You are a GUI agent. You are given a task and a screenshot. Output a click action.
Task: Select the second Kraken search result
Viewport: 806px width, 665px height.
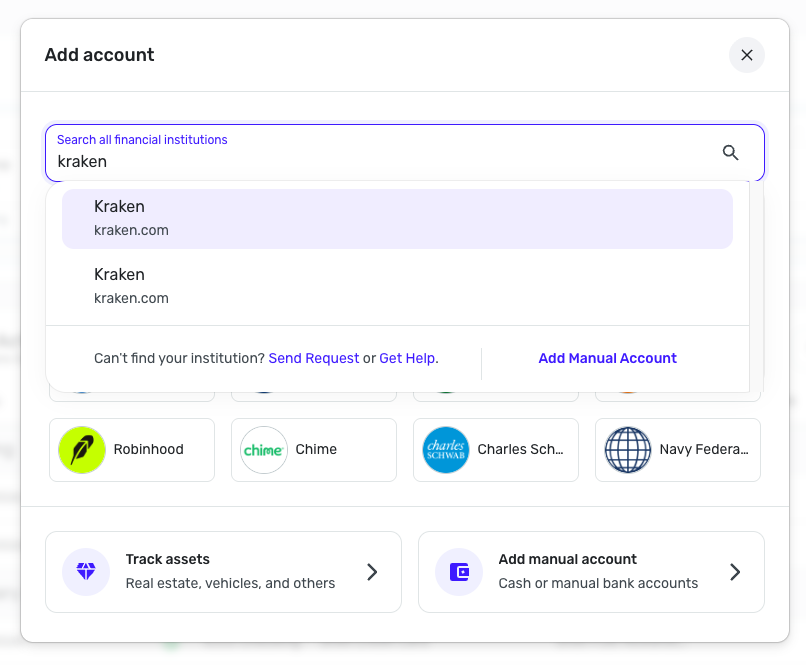[397, 286]
